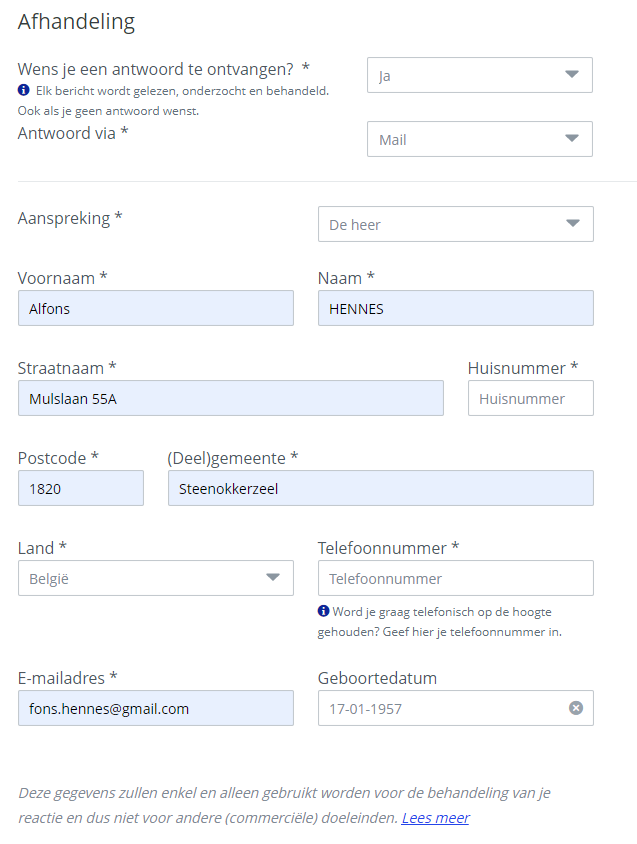Click the empty Huisnummer field

pyautogui.click(x=530, y=398)
